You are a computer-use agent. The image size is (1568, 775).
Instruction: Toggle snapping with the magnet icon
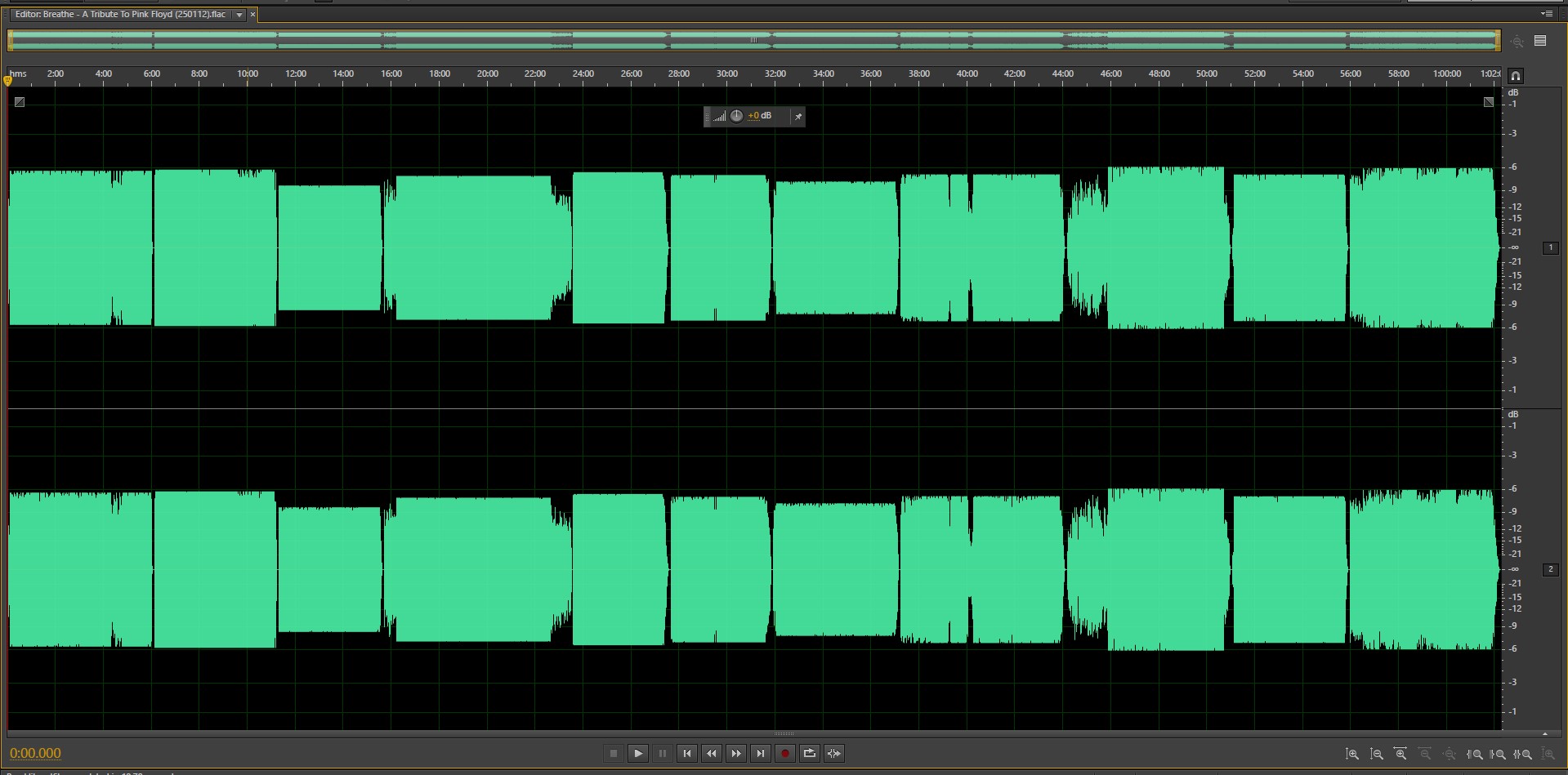click(x=1516, y=76)
